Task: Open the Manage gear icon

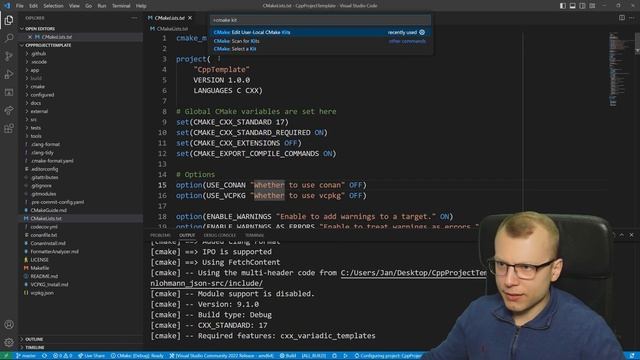Action: pyautogui.click(x=9, y=342)
